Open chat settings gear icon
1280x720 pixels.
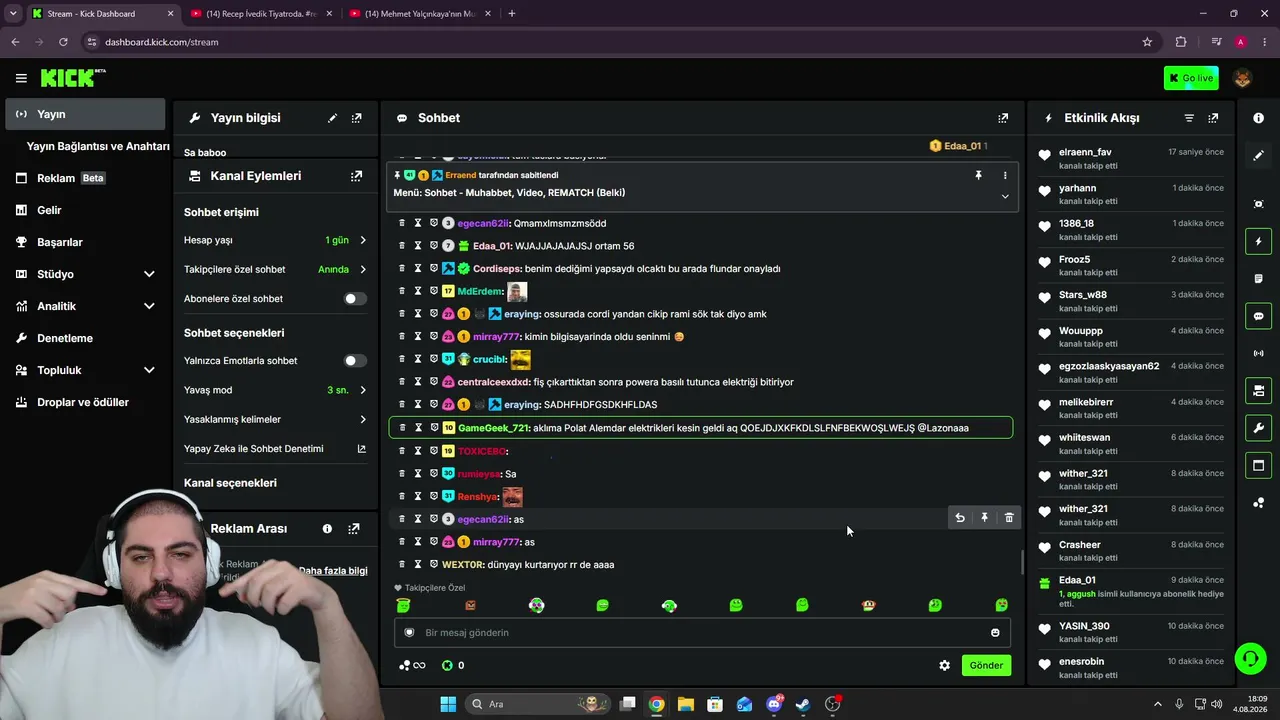coord(944,665)
